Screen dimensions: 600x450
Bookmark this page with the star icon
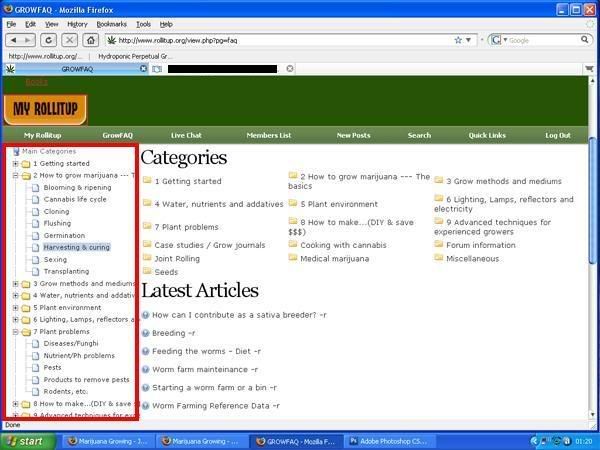[458, 40]
